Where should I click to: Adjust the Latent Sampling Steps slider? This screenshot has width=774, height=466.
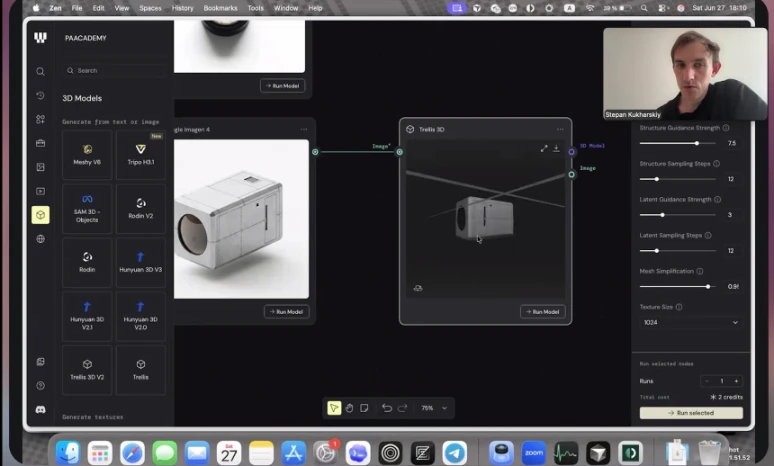click(x=678, y=251)
